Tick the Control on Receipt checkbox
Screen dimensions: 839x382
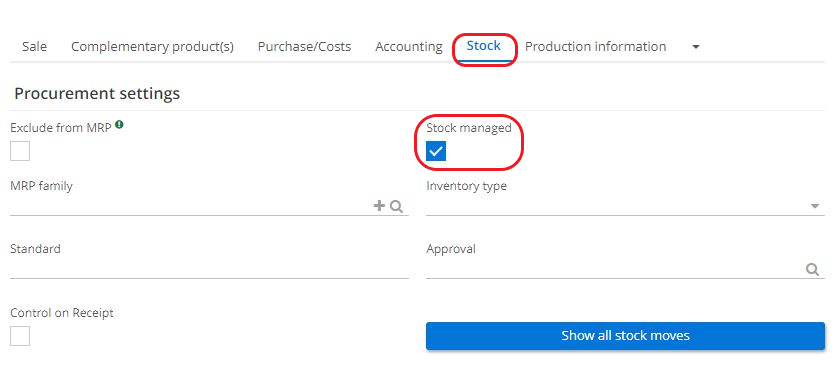tap(20, 336)
